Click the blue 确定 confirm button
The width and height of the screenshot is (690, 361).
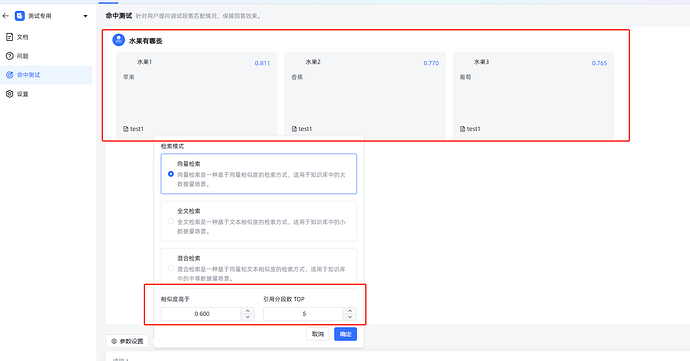[x=345, y=334]
